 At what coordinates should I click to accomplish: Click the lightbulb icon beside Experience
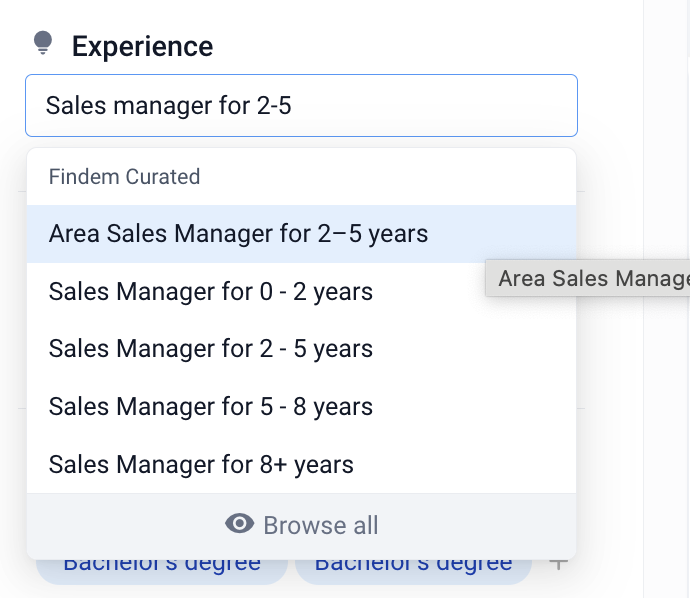tap(42, 44)
